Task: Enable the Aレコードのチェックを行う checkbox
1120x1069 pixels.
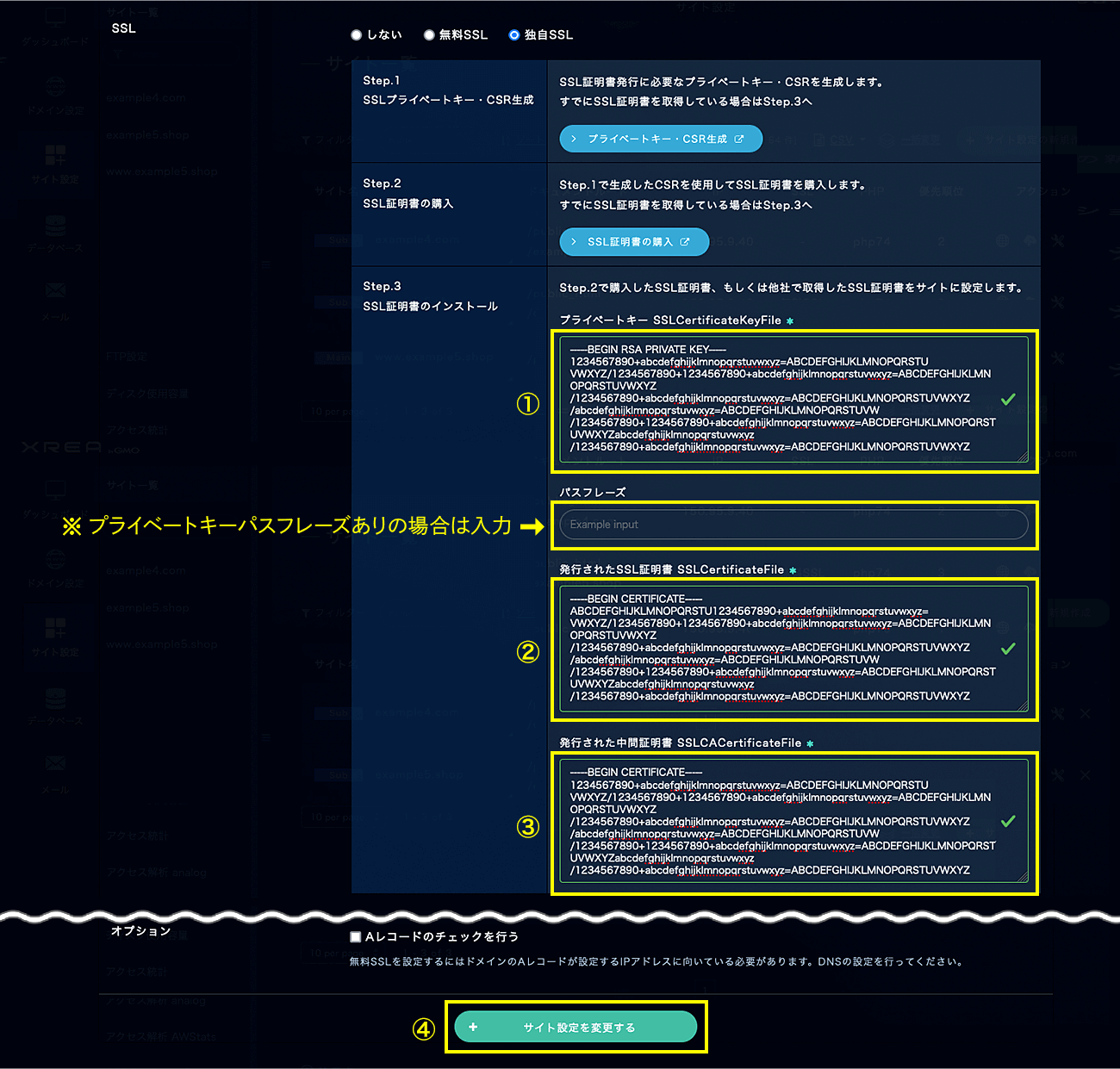Action: [356, 936]
